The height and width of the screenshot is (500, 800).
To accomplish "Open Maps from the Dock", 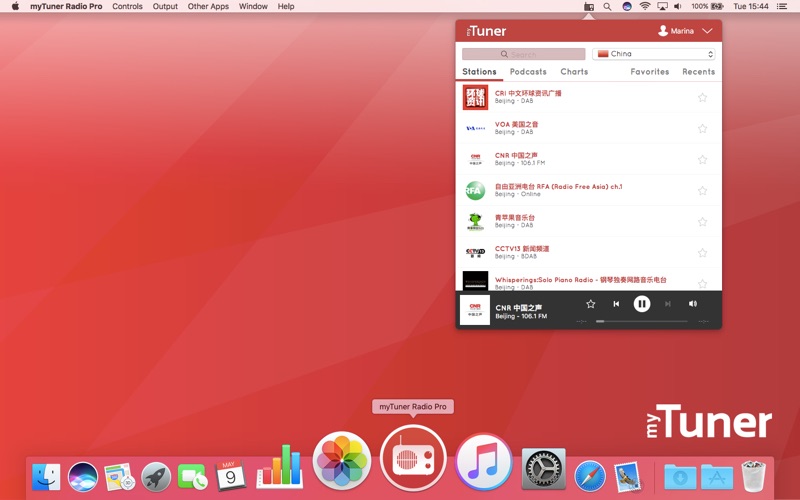I will click(x=119, y=477).
